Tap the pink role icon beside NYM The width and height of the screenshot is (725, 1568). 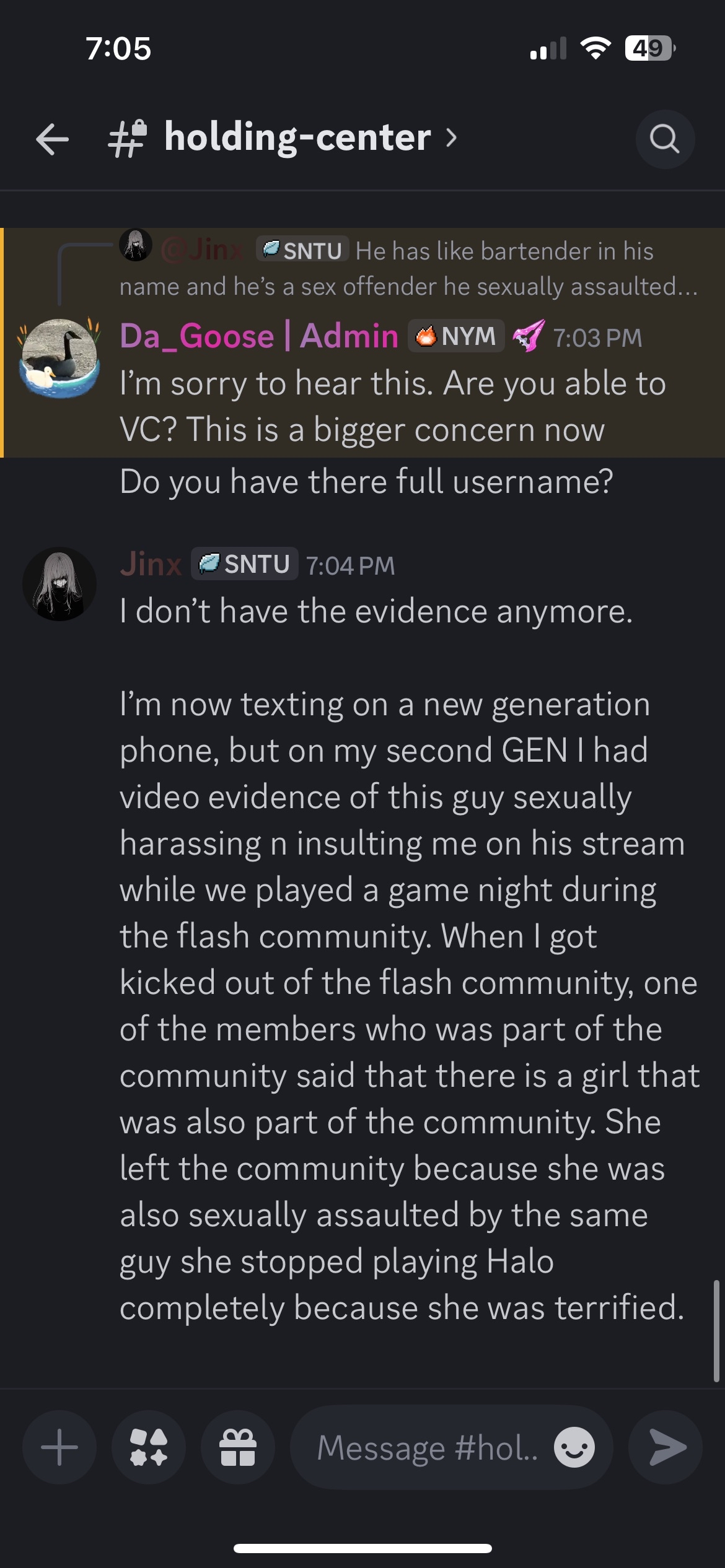coord(529,336)
